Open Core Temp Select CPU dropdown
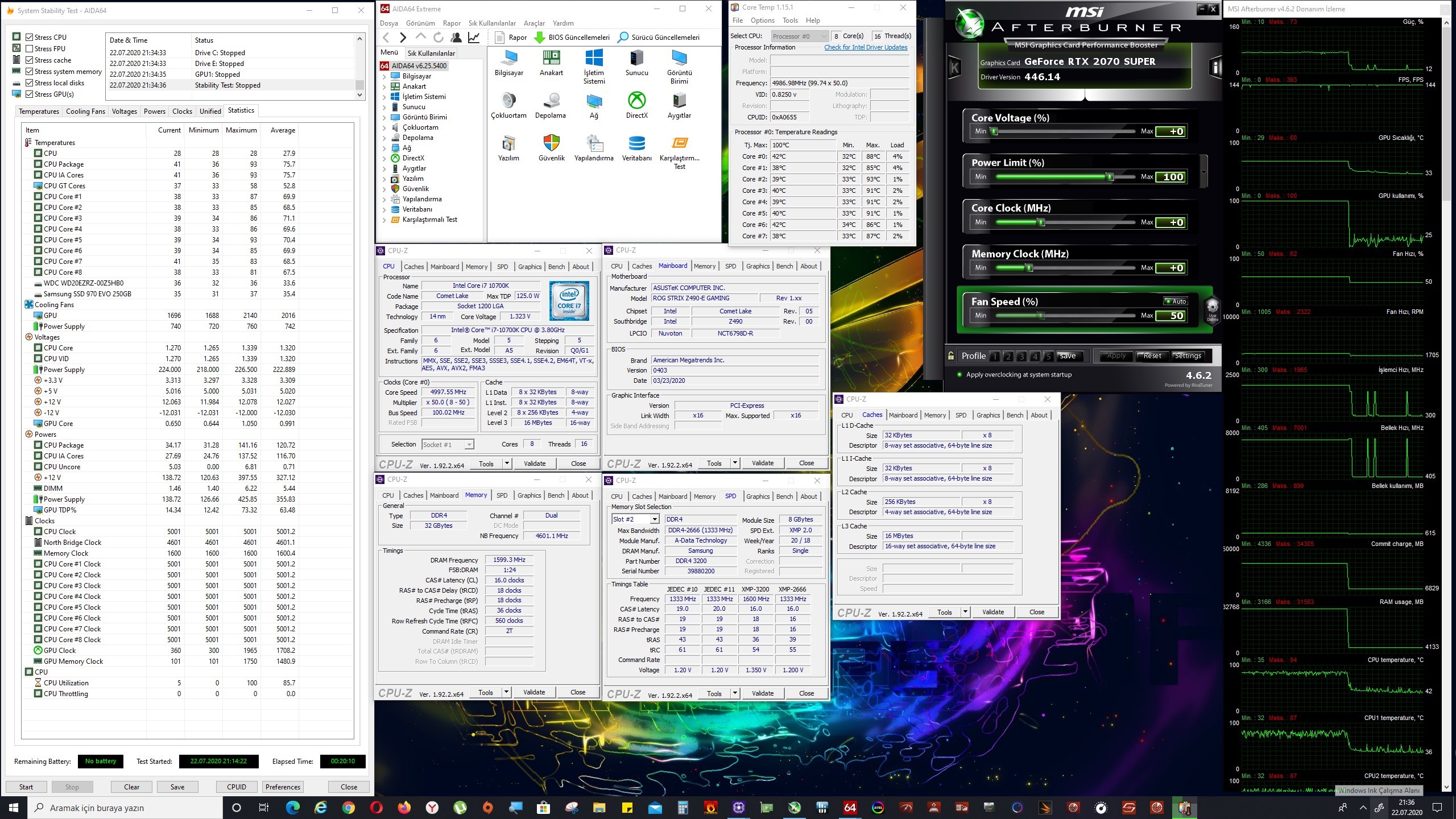Viewport: 1456px width, 819px height. (799, 36)
